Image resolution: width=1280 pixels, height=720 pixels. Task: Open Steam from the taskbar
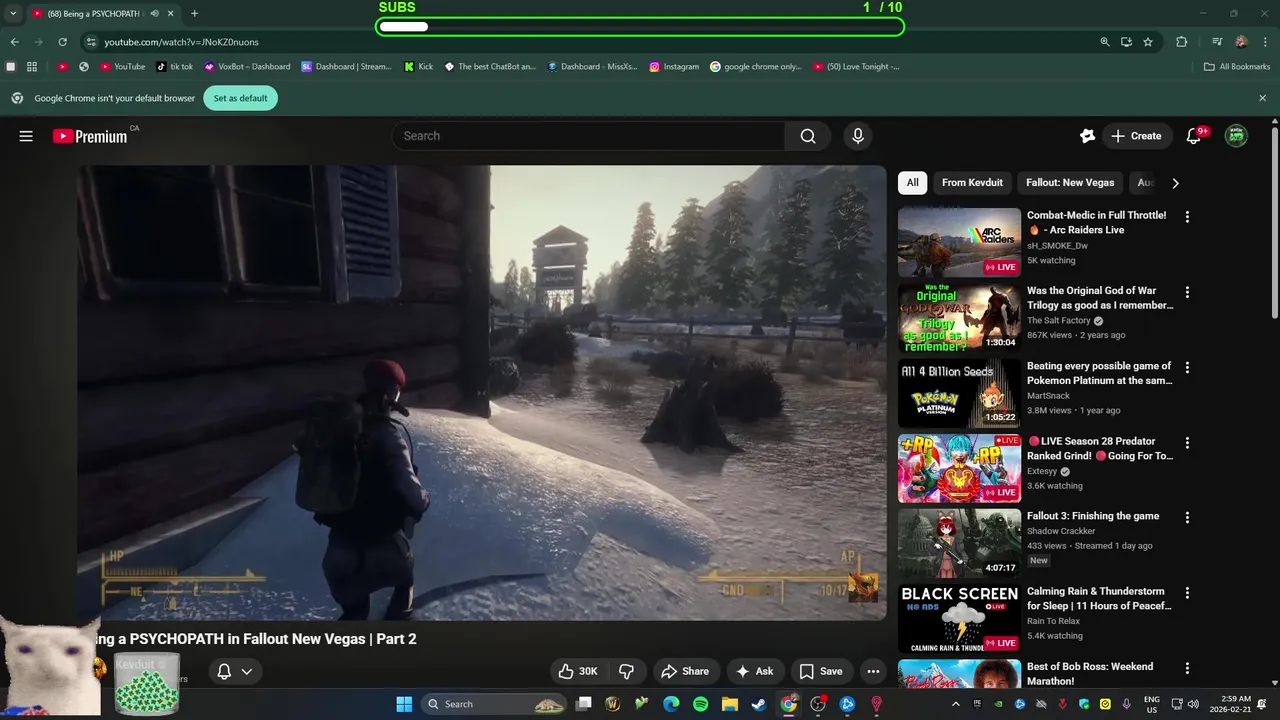click(759, 704)
